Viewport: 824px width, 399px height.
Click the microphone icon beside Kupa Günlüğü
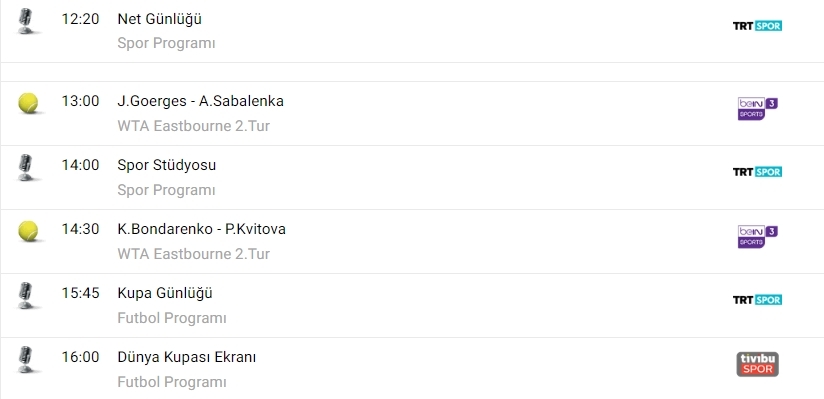(26, 296)
